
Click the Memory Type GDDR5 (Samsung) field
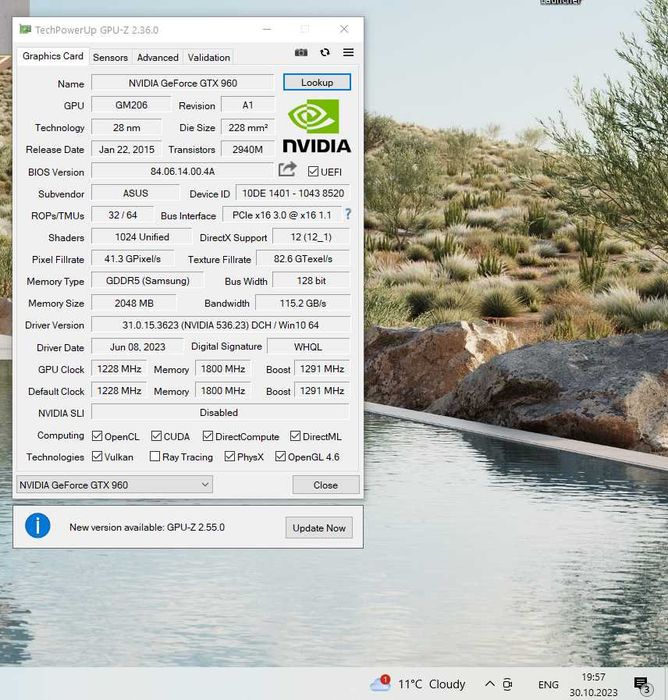(147, 280)
